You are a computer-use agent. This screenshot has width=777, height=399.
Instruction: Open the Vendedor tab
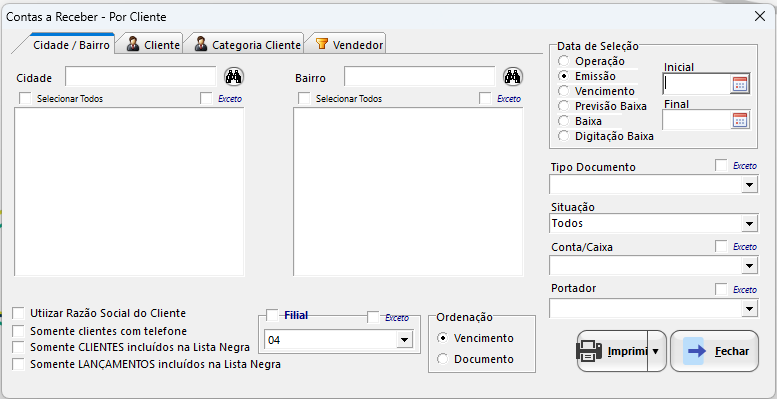(x=349, y=45)
